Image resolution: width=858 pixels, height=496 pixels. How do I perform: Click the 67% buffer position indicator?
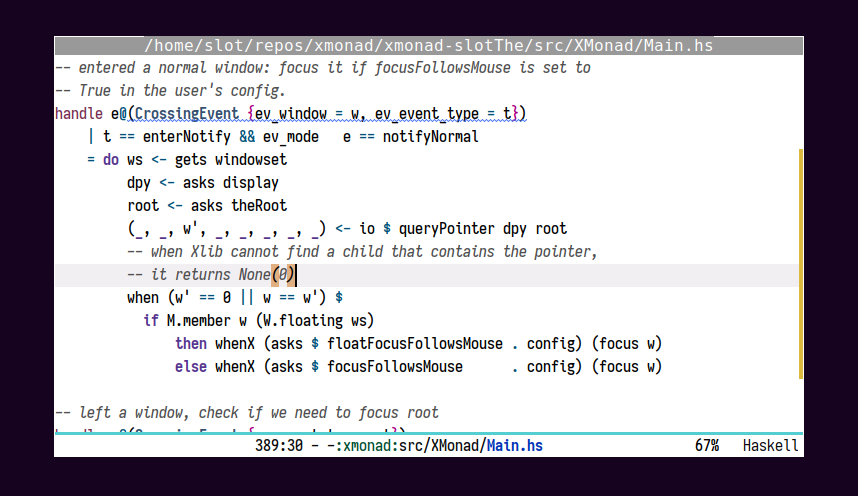(x=706, y=446)
